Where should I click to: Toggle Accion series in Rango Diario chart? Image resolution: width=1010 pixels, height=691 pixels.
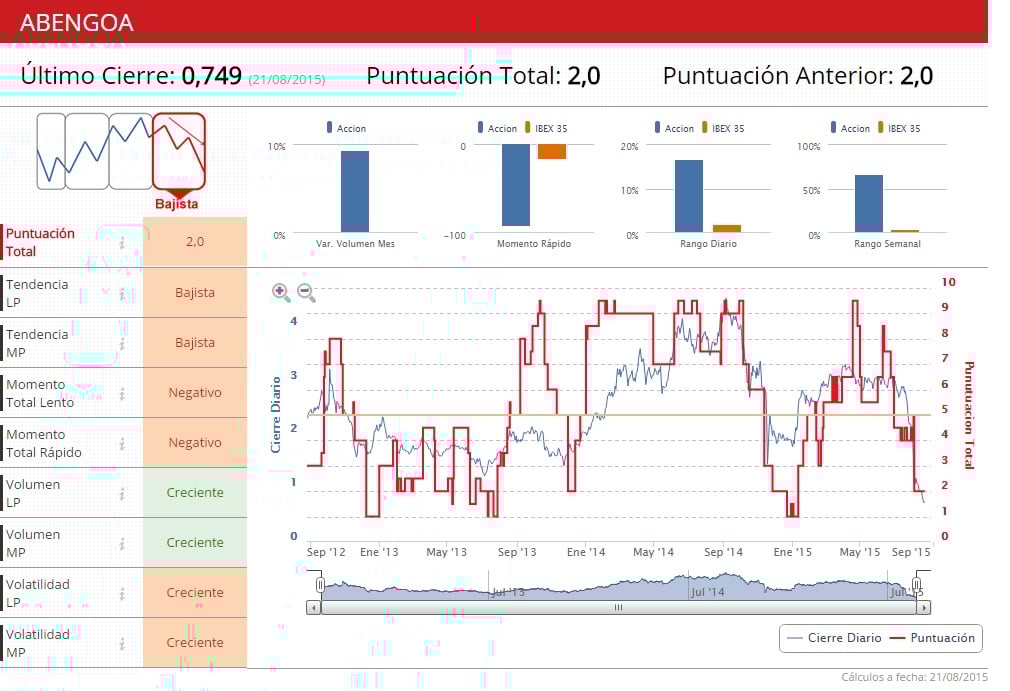674,128
